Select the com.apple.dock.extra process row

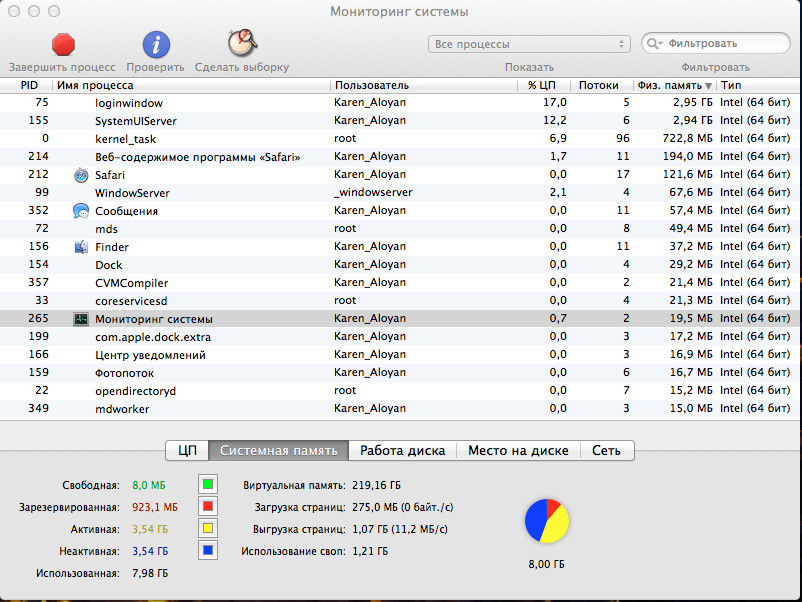(400, 337)
